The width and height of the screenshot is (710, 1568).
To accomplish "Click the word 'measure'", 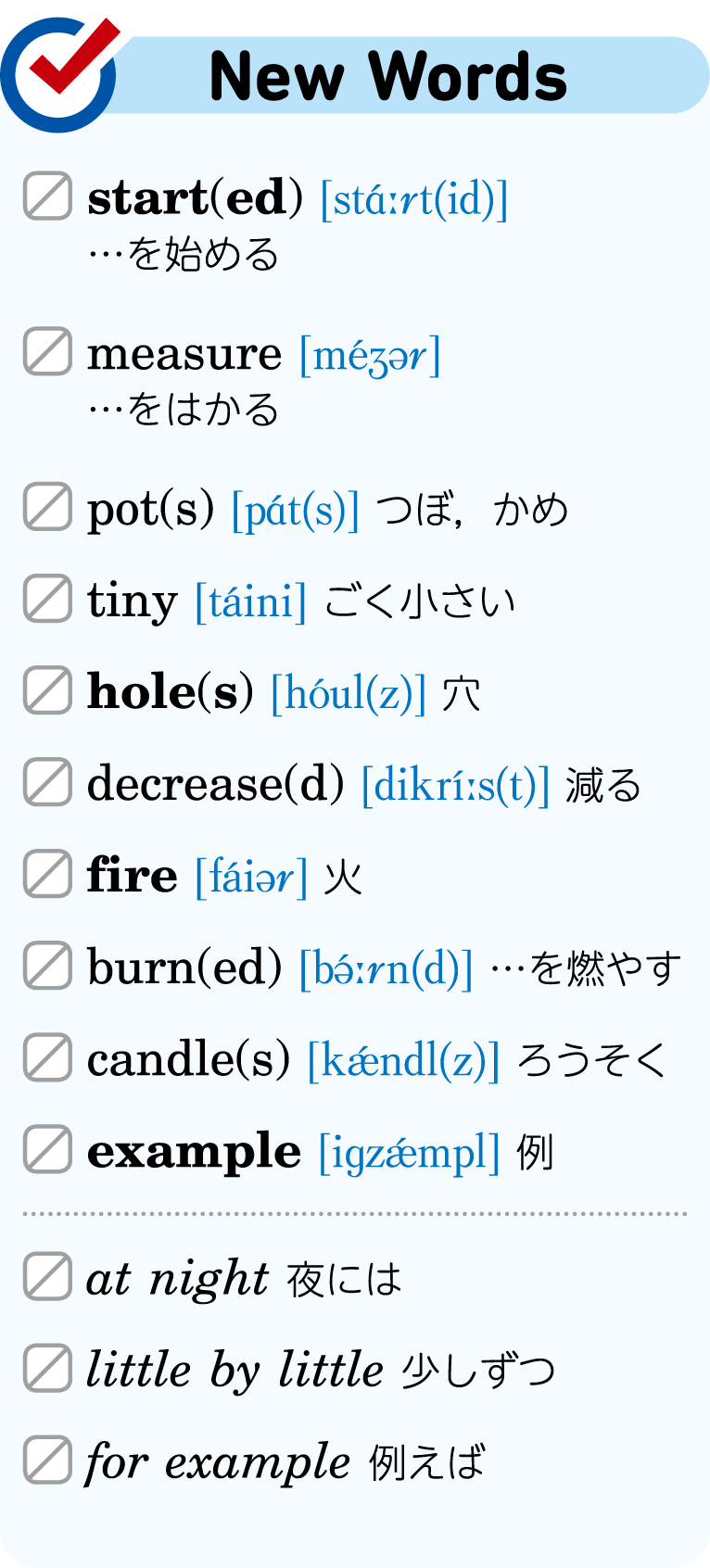I will 184,354.
